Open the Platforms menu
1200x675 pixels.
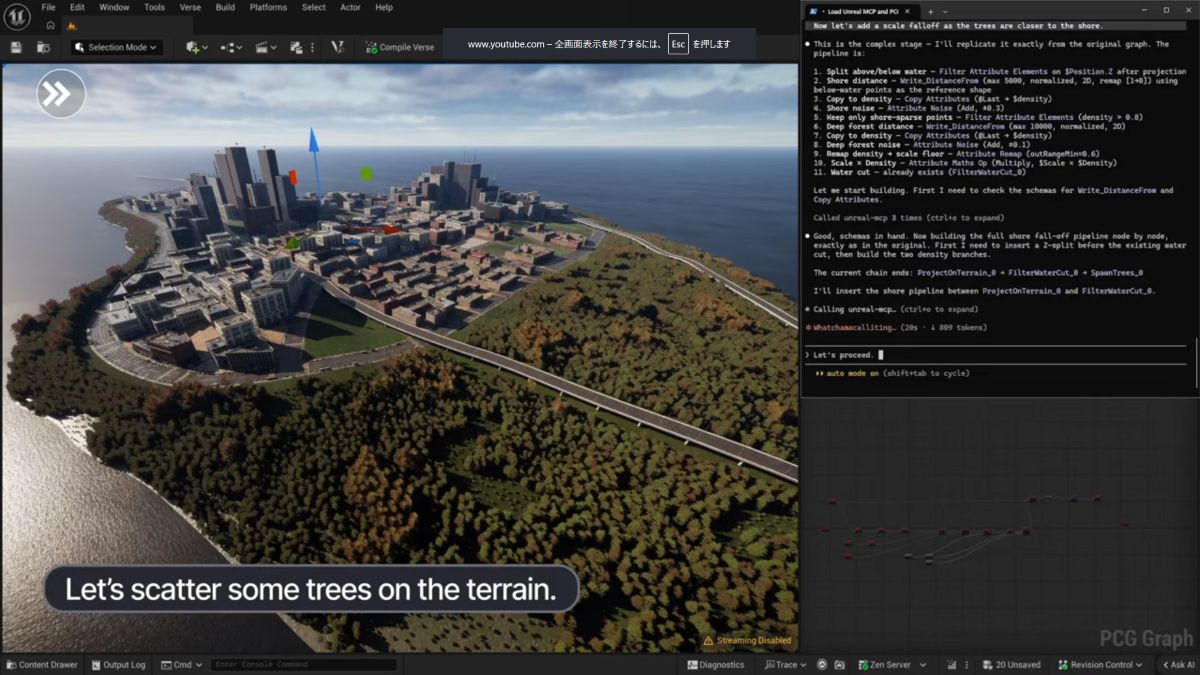(268, 7)
